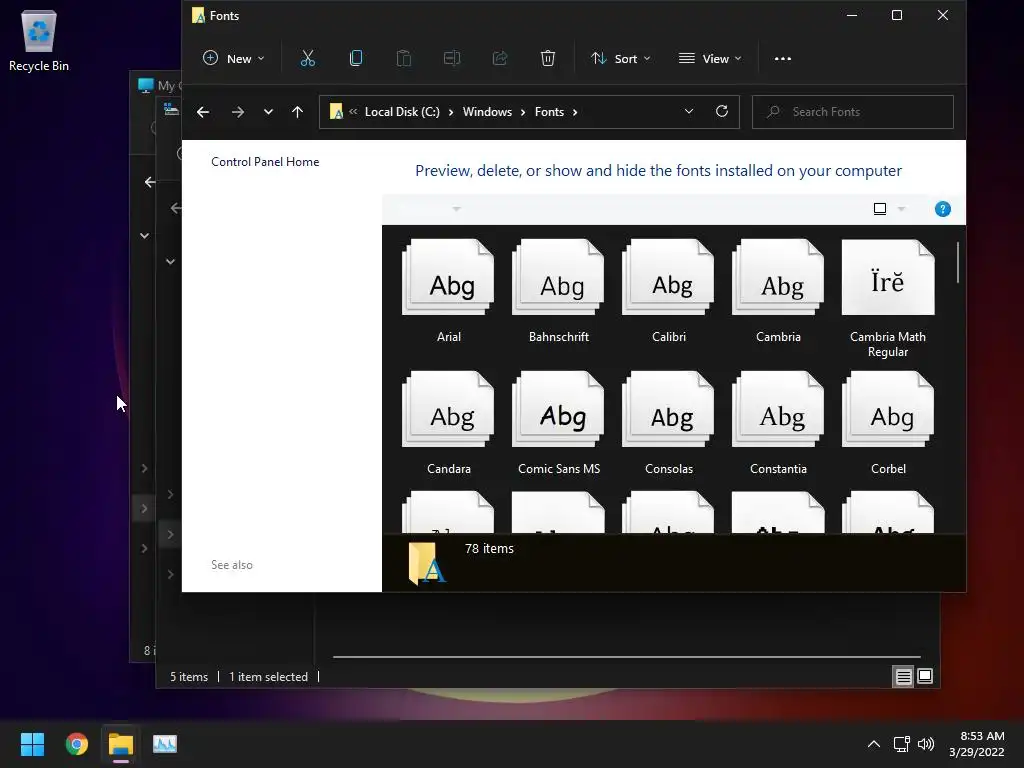Click the Search Fonts field
Image resolution: width=1024 pixels, height=768 pixels.
852,112
